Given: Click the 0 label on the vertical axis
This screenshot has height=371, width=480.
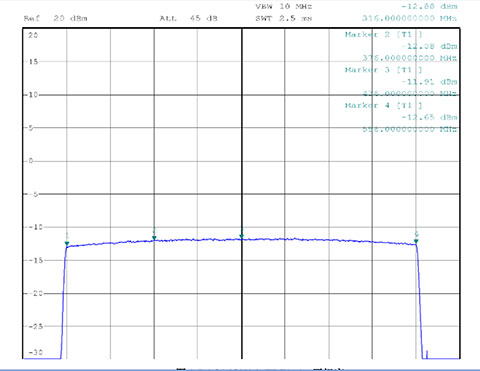Looking at the screenshot, I should [31, 161].
